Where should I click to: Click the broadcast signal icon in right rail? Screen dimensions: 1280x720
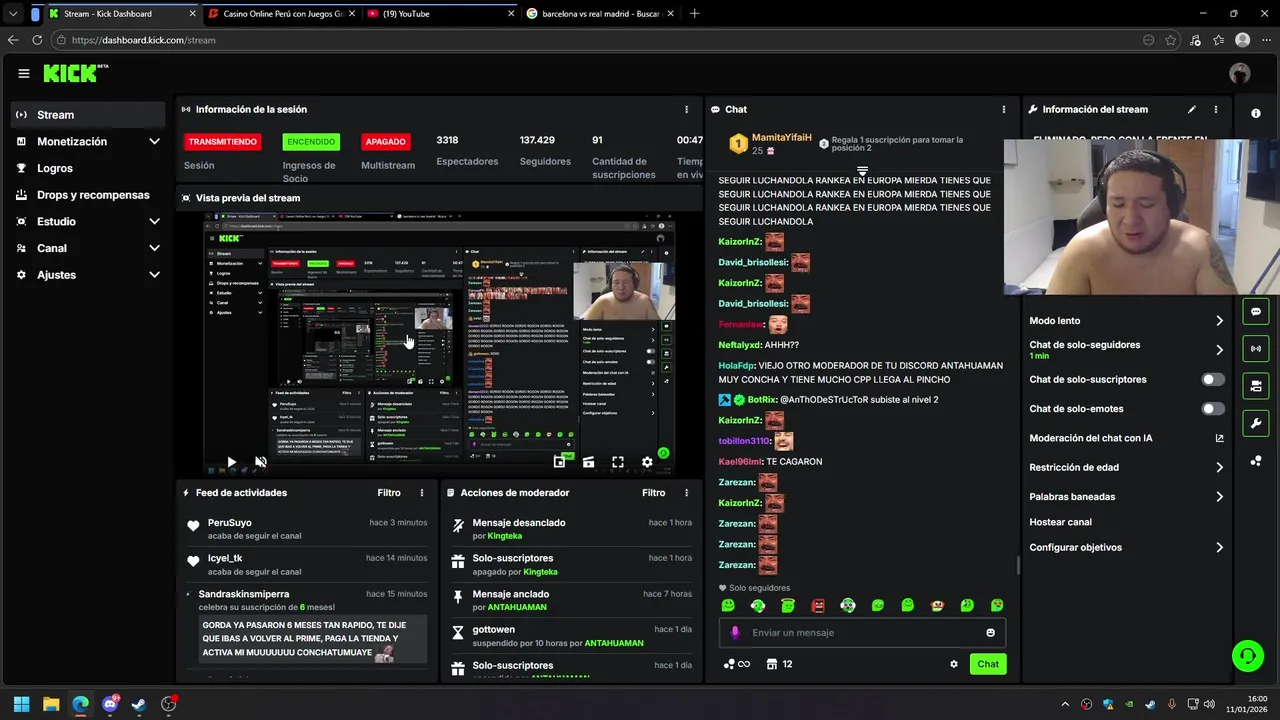click(1256, 349)
